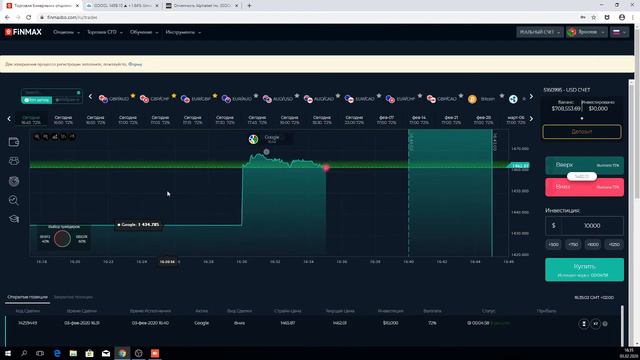Image resolution: width=640 pixels, height=360 pixels.
Task: Expand the Обучение menu
Action: pyautogui.click(x=144, y=32)
